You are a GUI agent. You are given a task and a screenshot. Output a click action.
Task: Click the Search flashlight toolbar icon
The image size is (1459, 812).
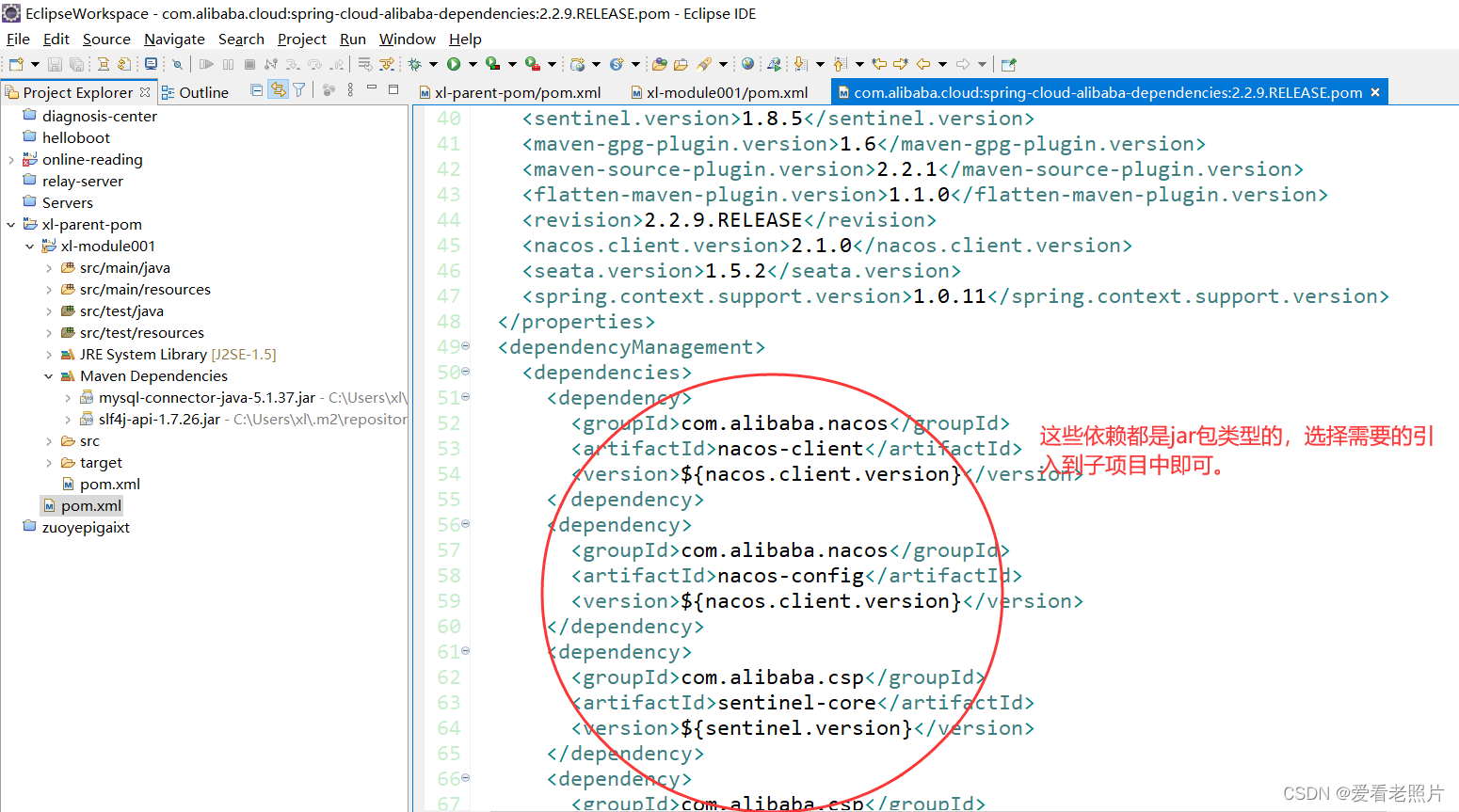point(704,64)
